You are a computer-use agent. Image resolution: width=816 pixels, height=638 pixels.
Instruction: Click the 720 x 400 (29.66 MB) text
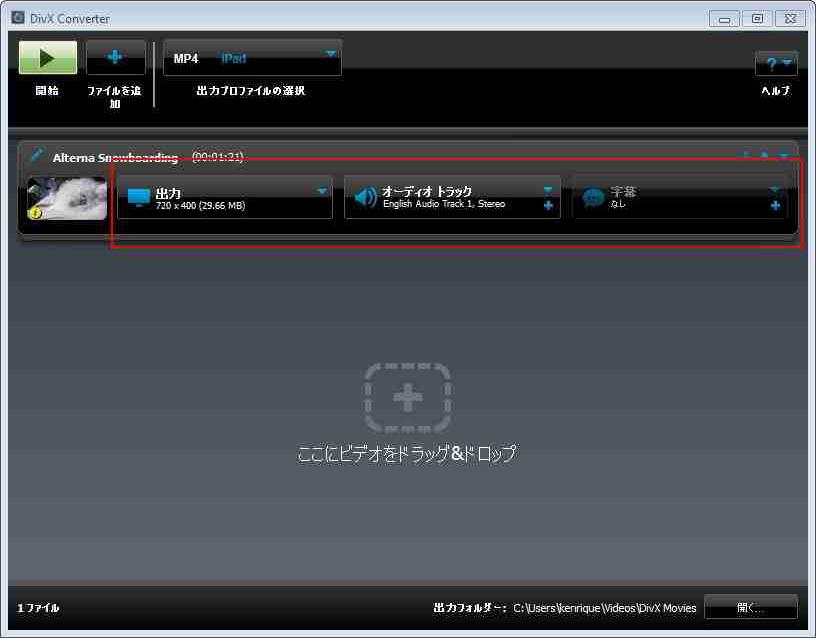tap(200, 206)
